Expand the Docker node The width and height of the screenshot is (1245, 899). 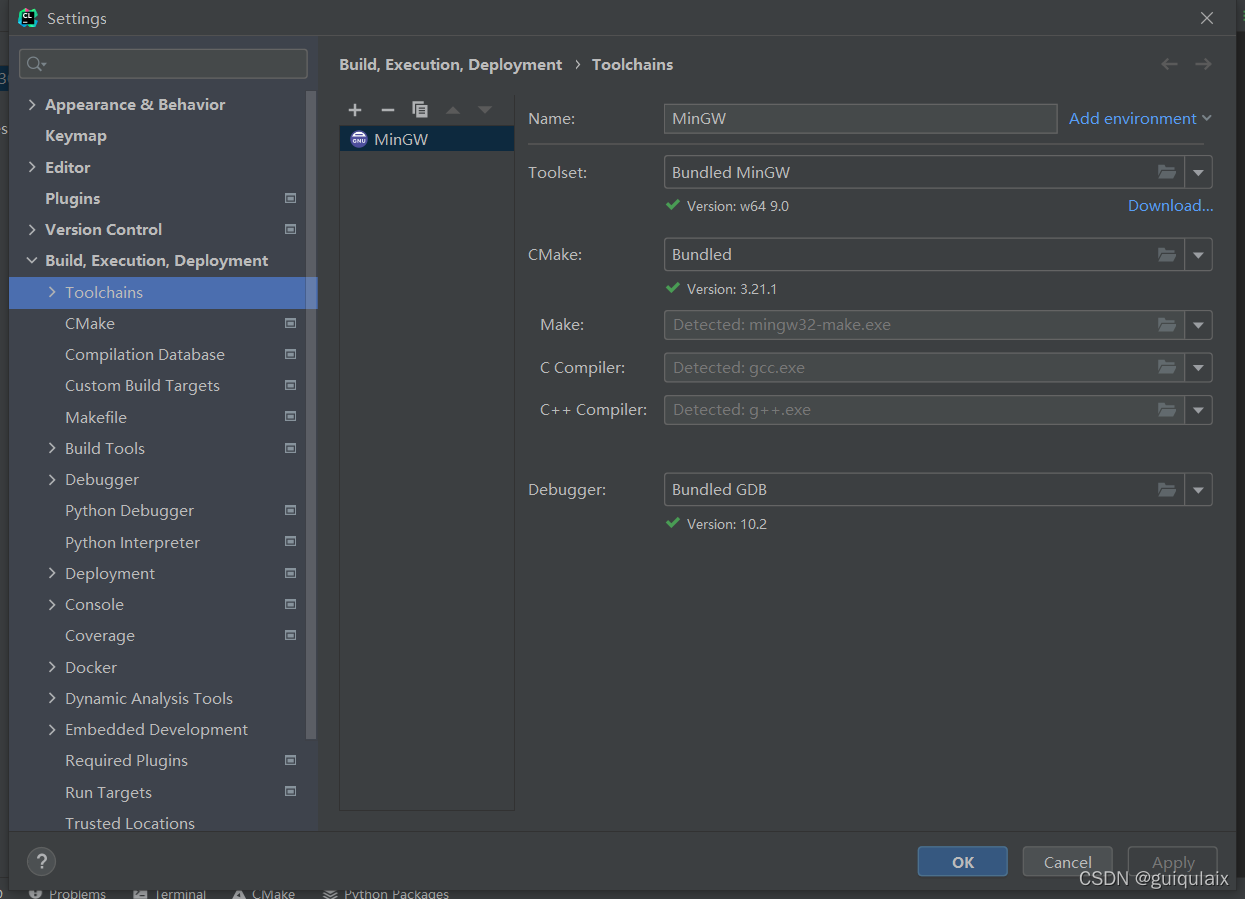coord(52,667)
